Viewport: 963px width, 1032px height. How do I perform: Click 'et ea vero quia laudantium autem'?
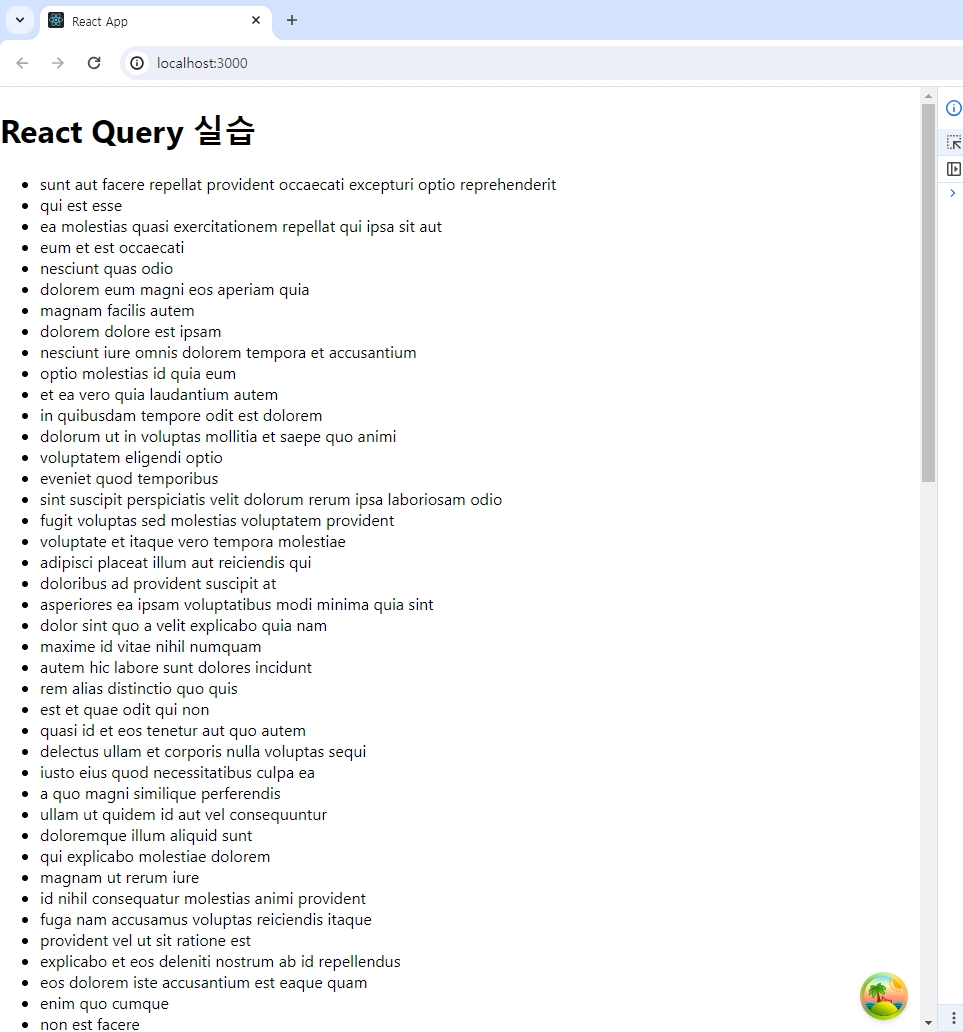tap(159, 395)
